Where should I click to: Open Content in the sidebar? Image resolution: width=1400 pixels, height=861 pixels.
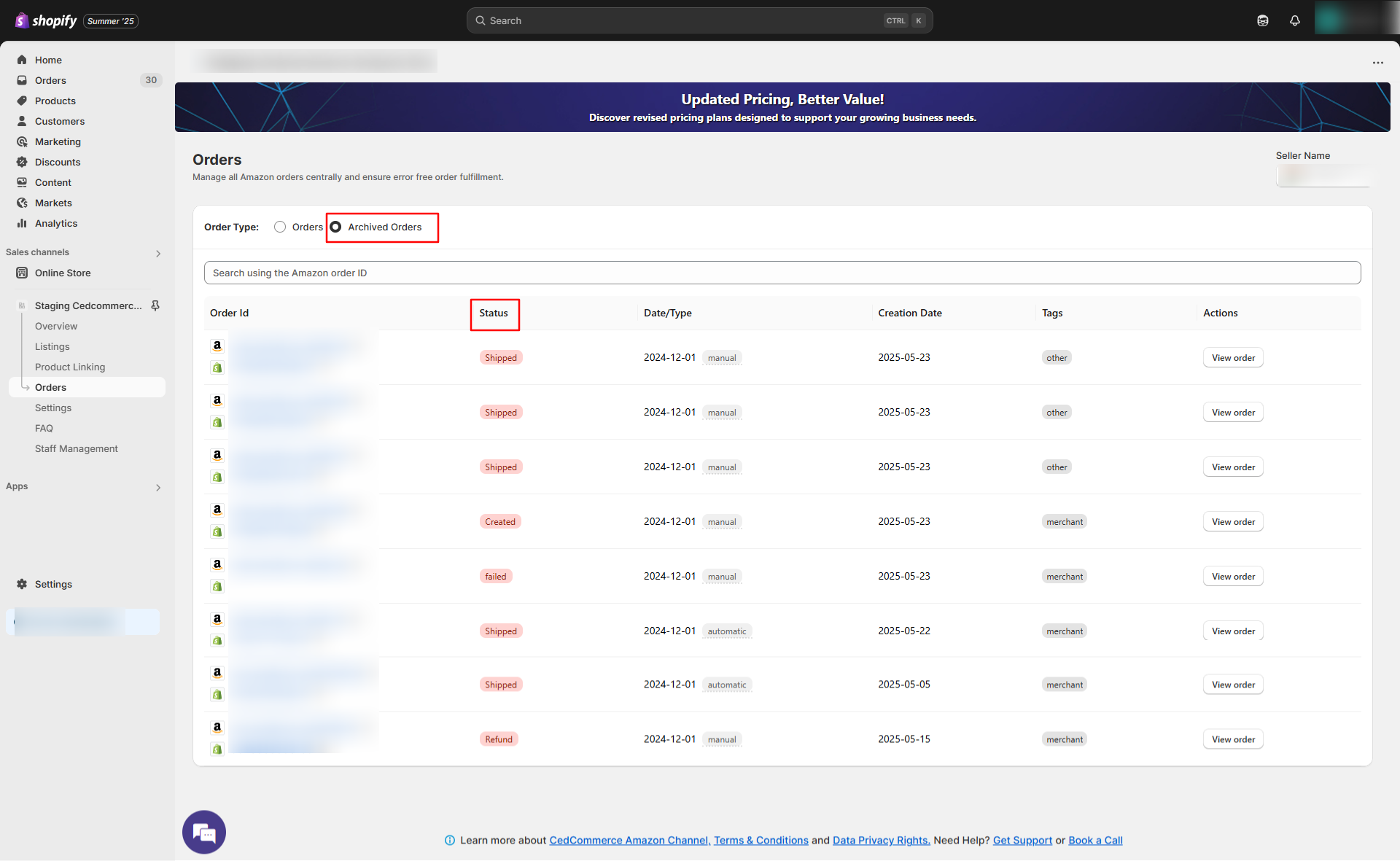[x=52, y=182]
